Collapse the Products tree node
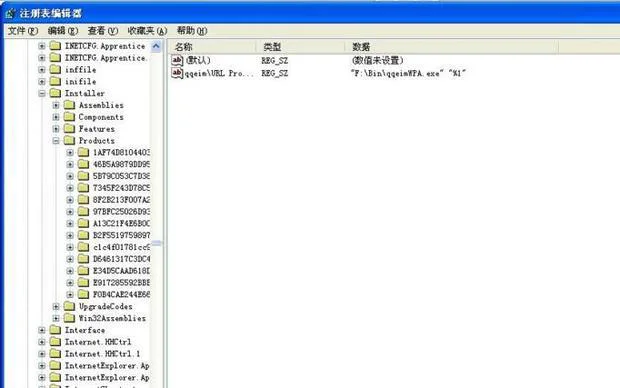The width and height of the screenshot is (620, 388). (56, 140)
